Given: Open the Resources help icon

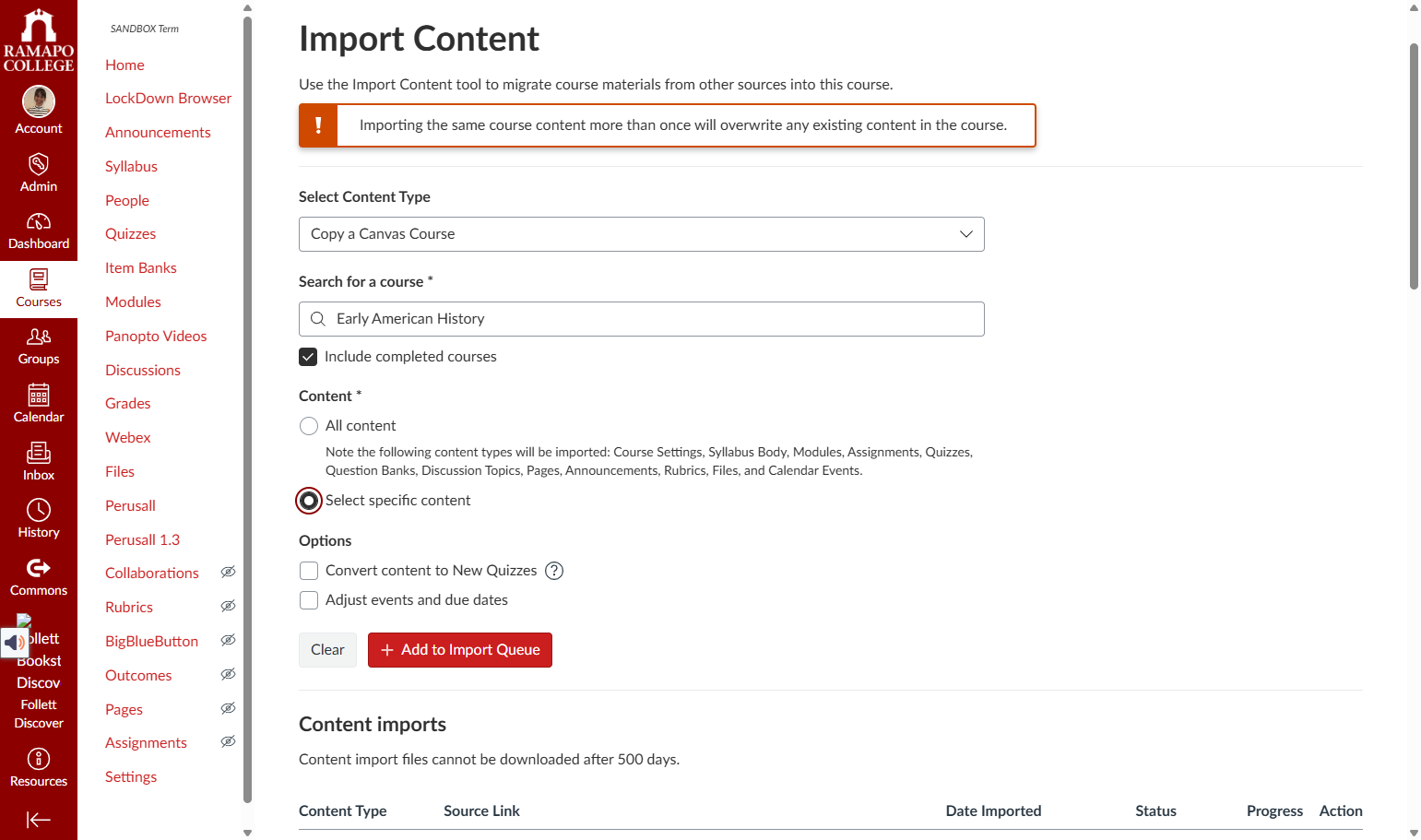Looking at the screenshot, I should click(x=39, y=759).
